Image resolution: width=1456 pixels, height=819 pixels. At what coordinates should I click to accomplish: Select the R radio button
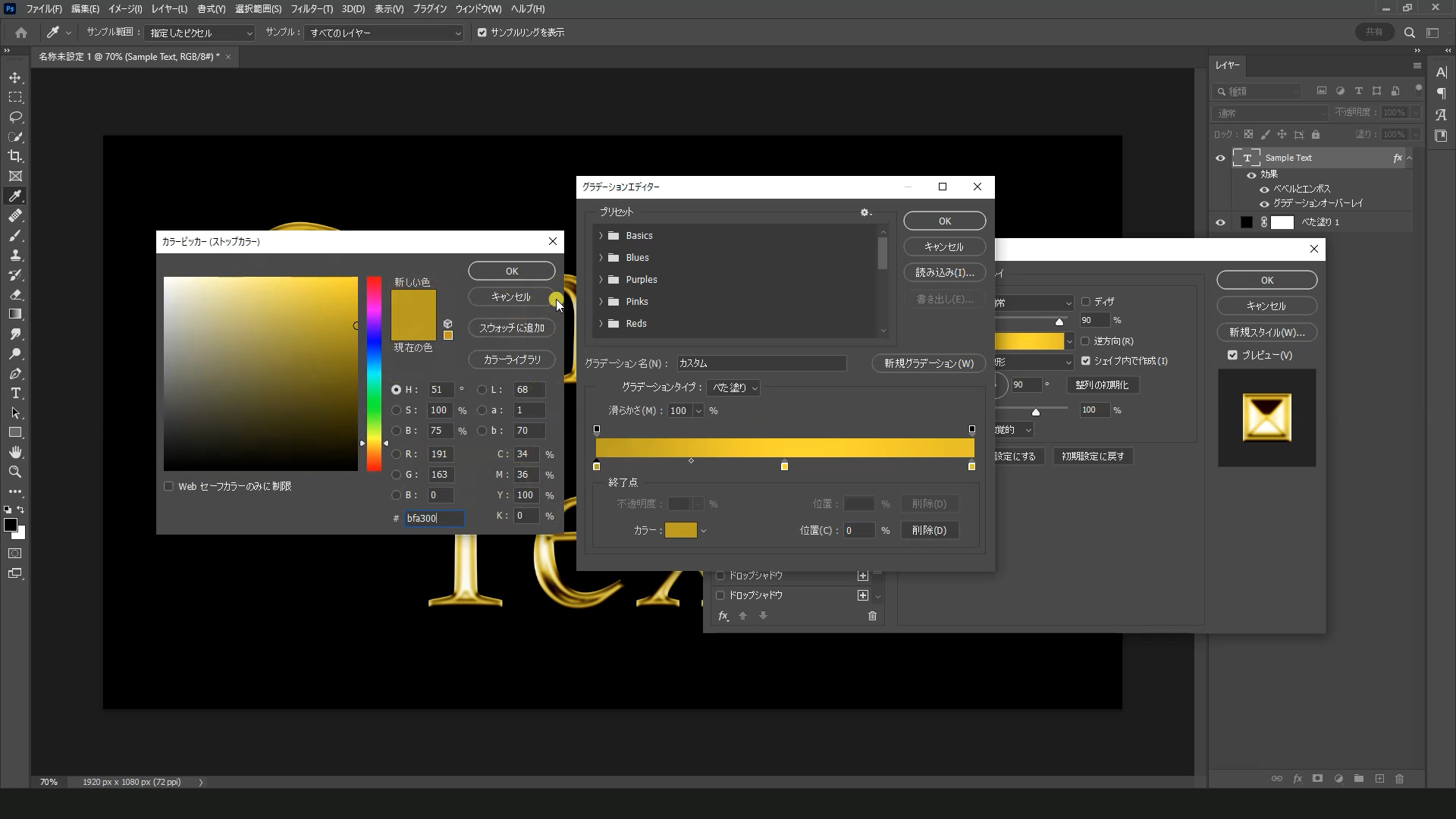[396, 454]
